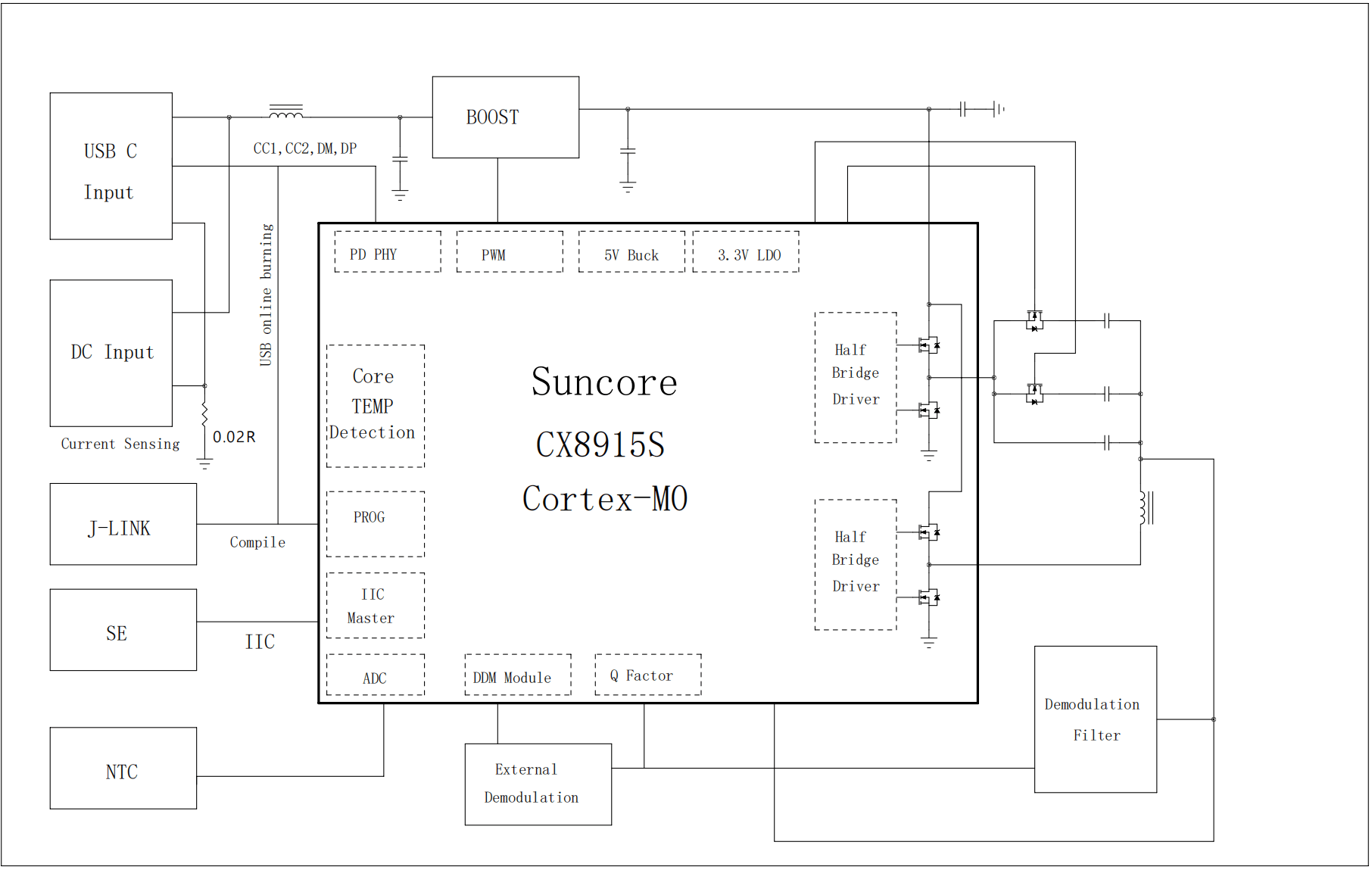Select the upper driver high-side MOSFET symbol
This screenshot has height=870, width=1372.
pos(929,345)
